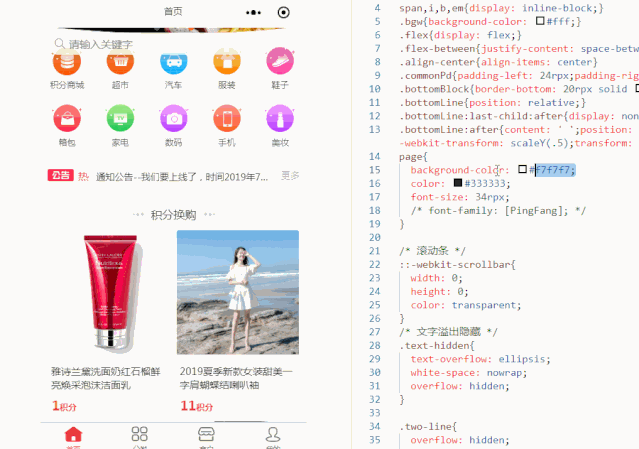Click the search magnifier icon
This screenshot has height=449, width=639.
pyautogui.click(x=59, y=43)
